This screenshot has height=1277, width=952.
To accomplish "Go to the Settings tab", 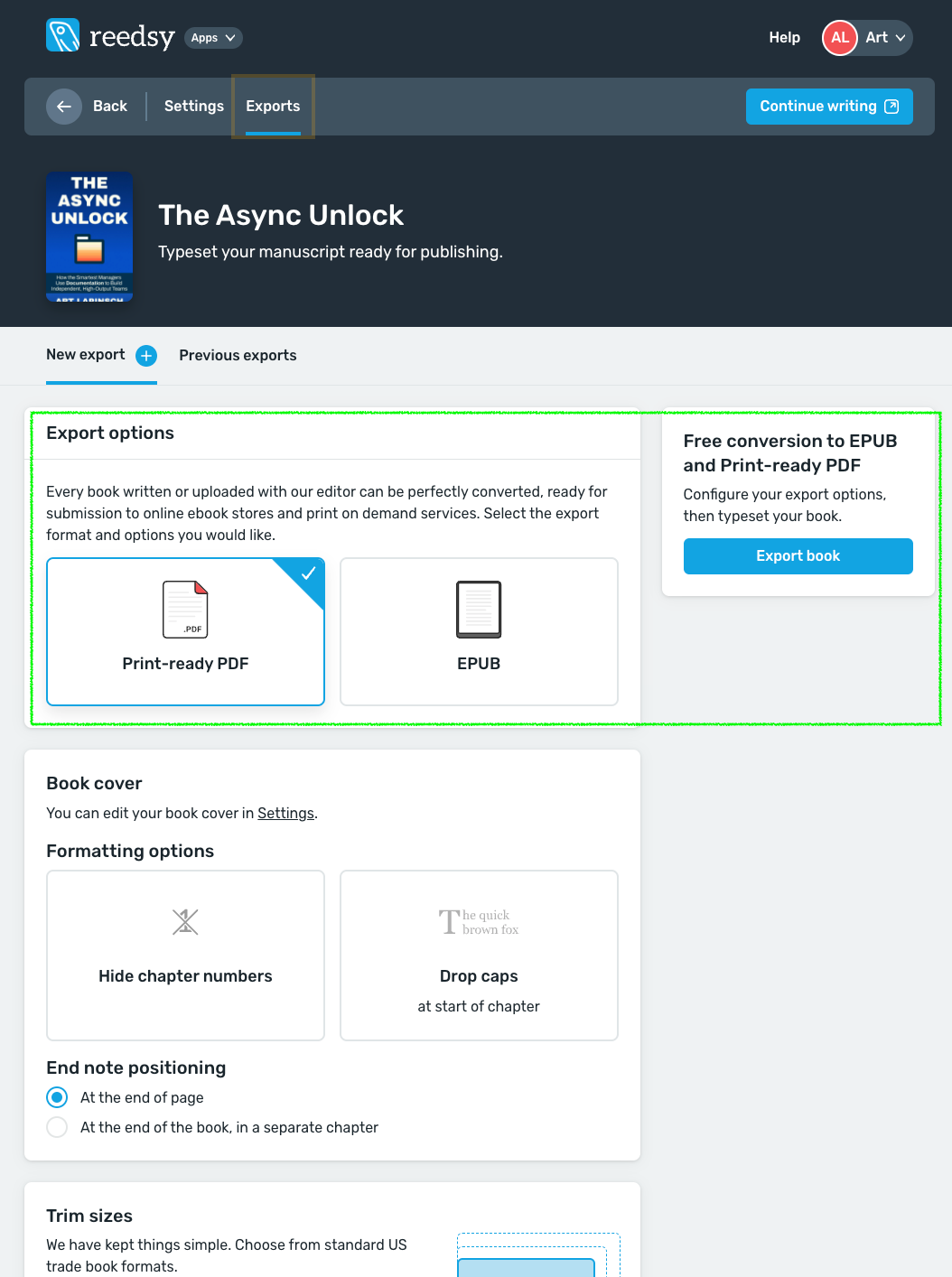I will pyautogui.click(x=194, y=107).
